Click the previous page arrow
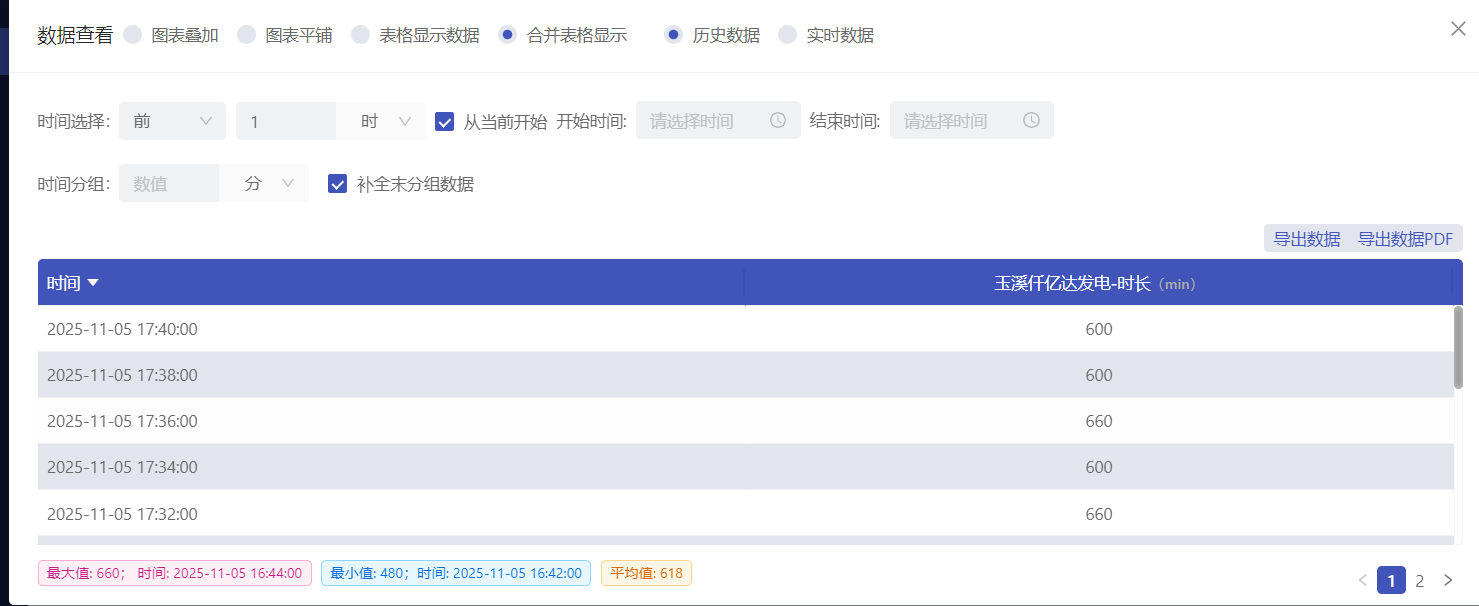This screenshot has height=606, width=1479. 1362,579
